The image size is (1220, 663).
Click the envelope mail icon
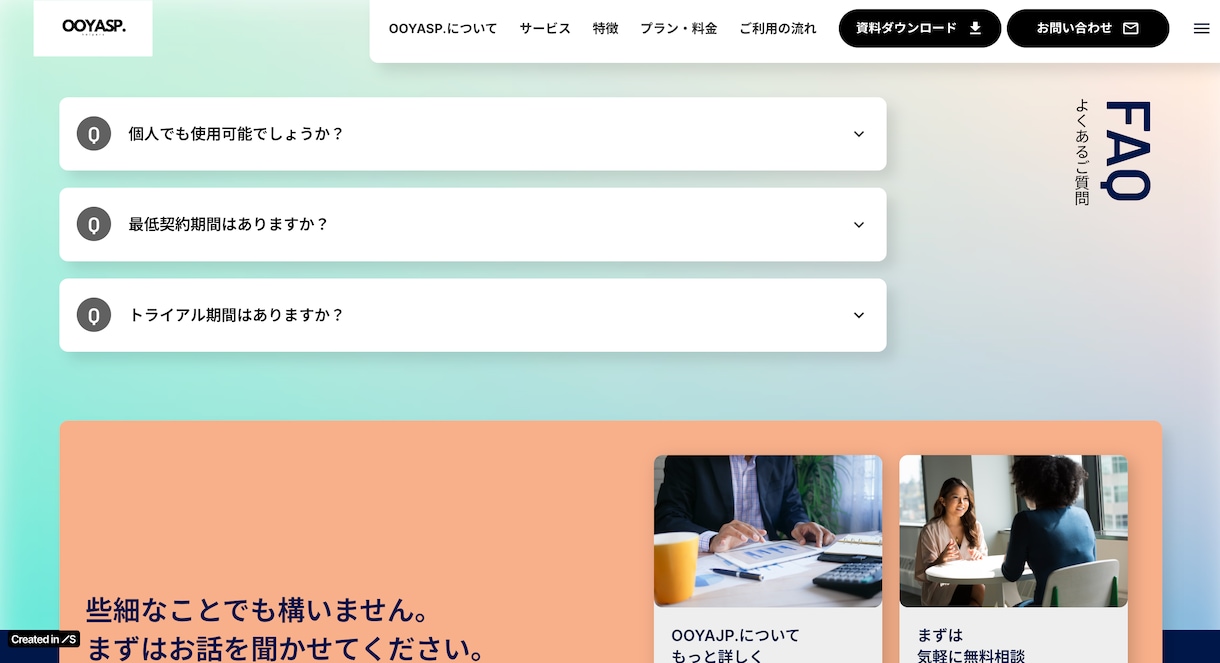1130,28
